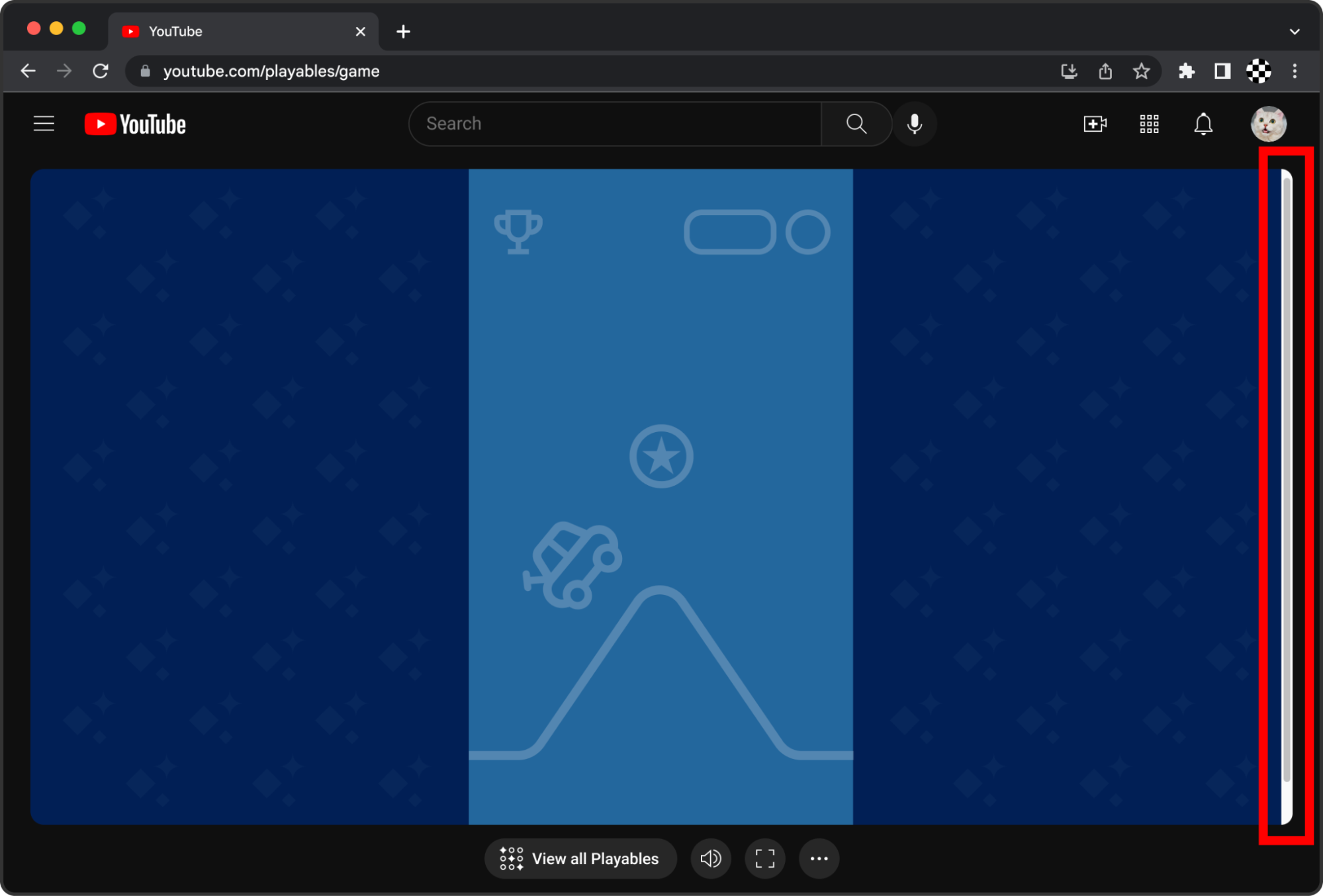The width and height of the screenshot is (1323, 896).
Task: Click View all Playables button
Action: click(580, 858)
